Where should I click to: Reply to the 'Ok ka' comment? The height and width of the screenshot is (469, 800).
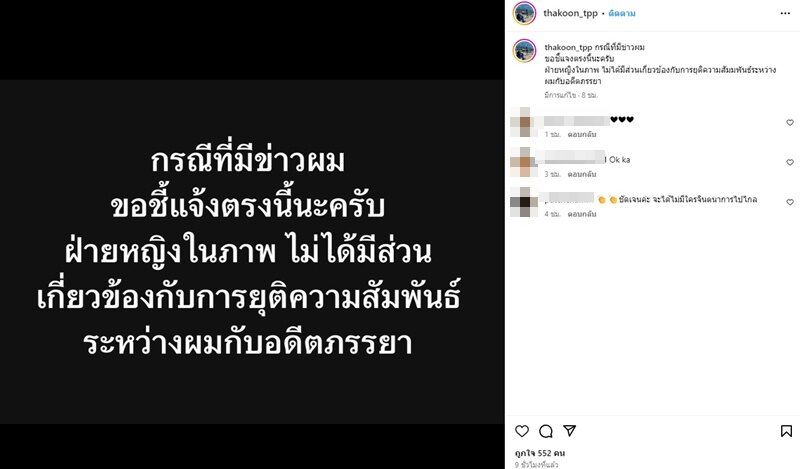[582, 174]
